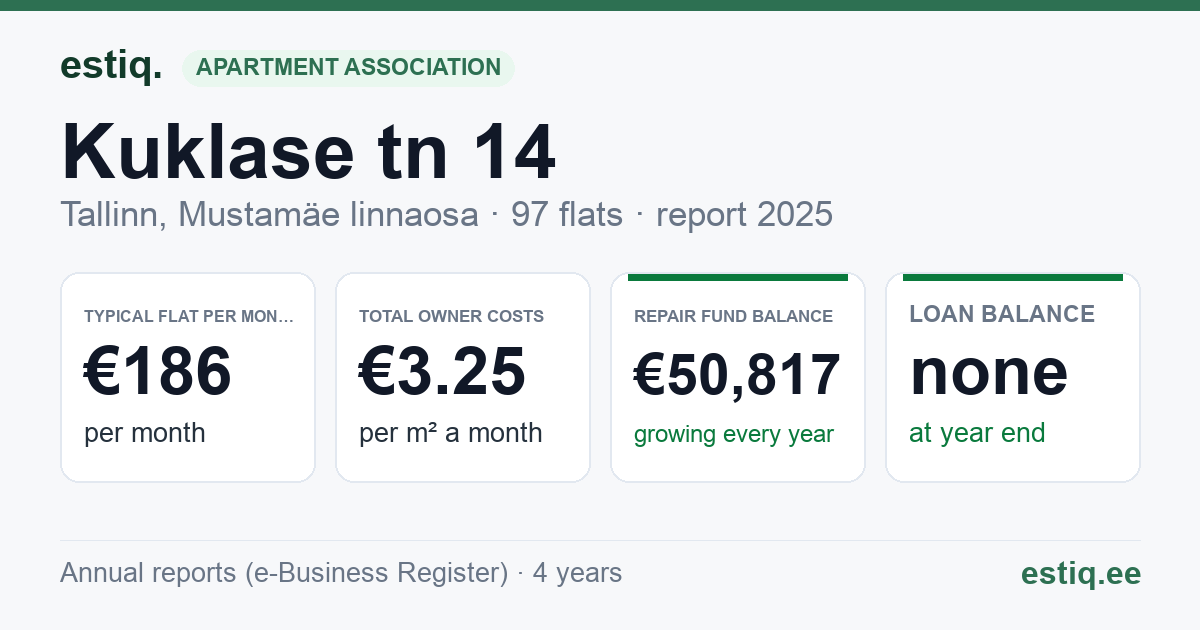
Task: Select the APARTMENT ASSOCIATION badge
Action: [348, 67]
